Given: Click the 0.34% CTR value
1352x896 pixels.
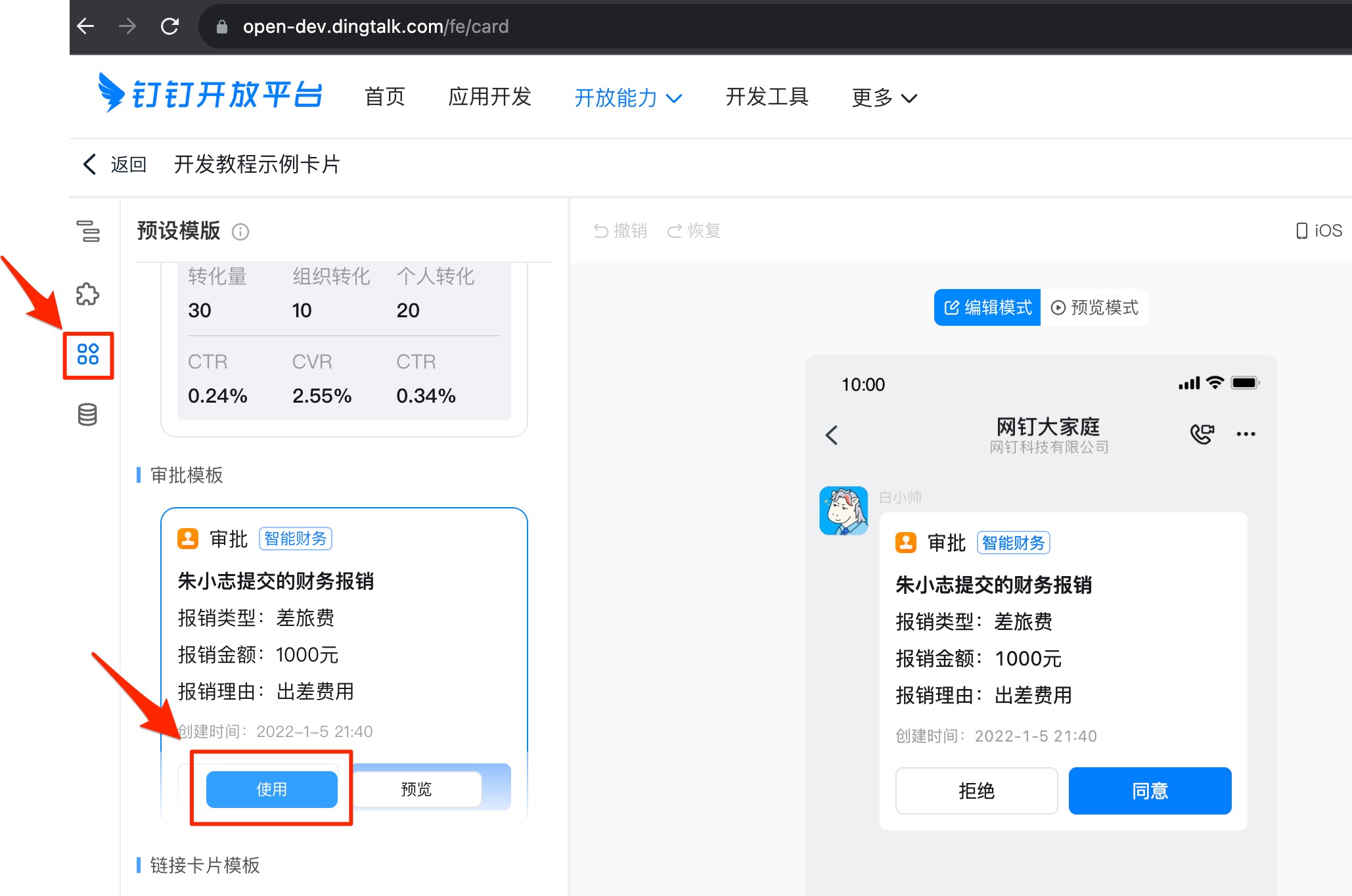Looking at the screenshot, I should coord(426,395).
